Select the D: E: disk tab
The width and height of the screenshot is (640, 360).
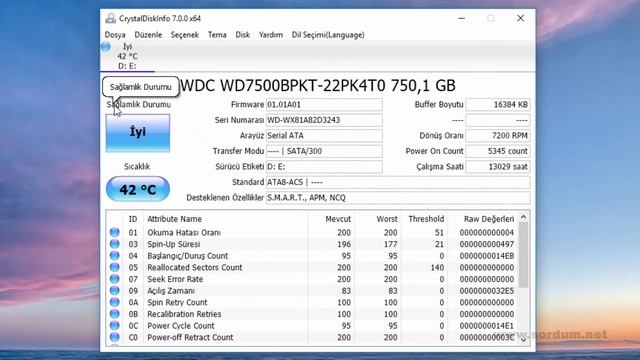[127, 56]
